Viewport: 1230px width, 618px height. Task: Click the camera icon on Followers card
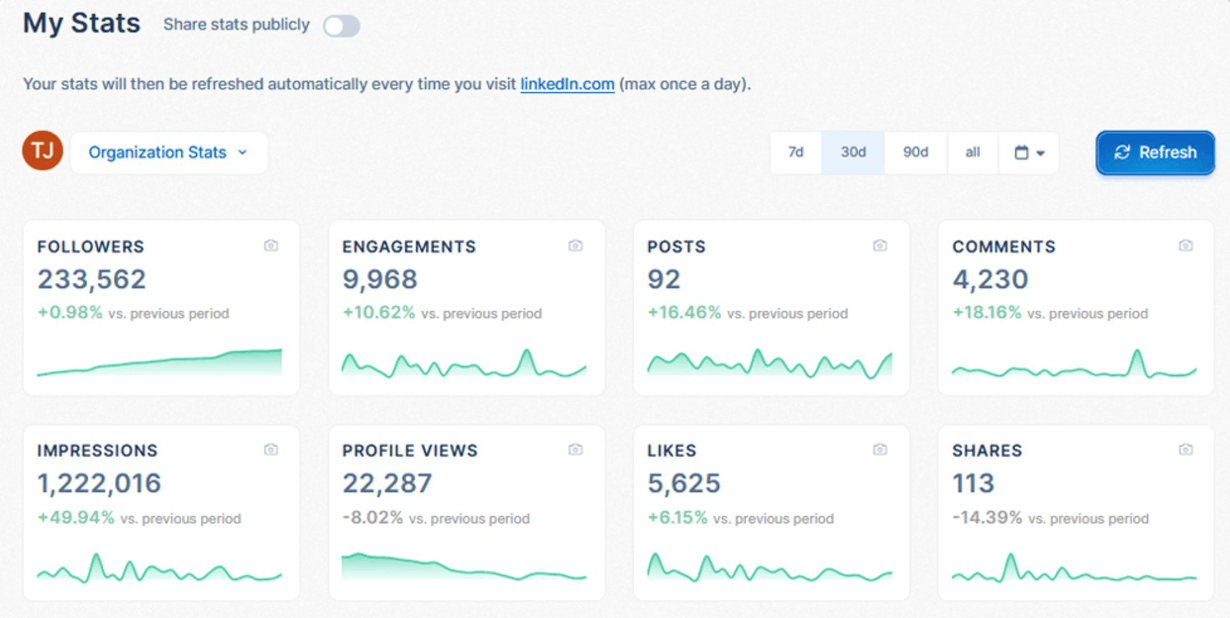pyautogui.click(x=271, y=246)
